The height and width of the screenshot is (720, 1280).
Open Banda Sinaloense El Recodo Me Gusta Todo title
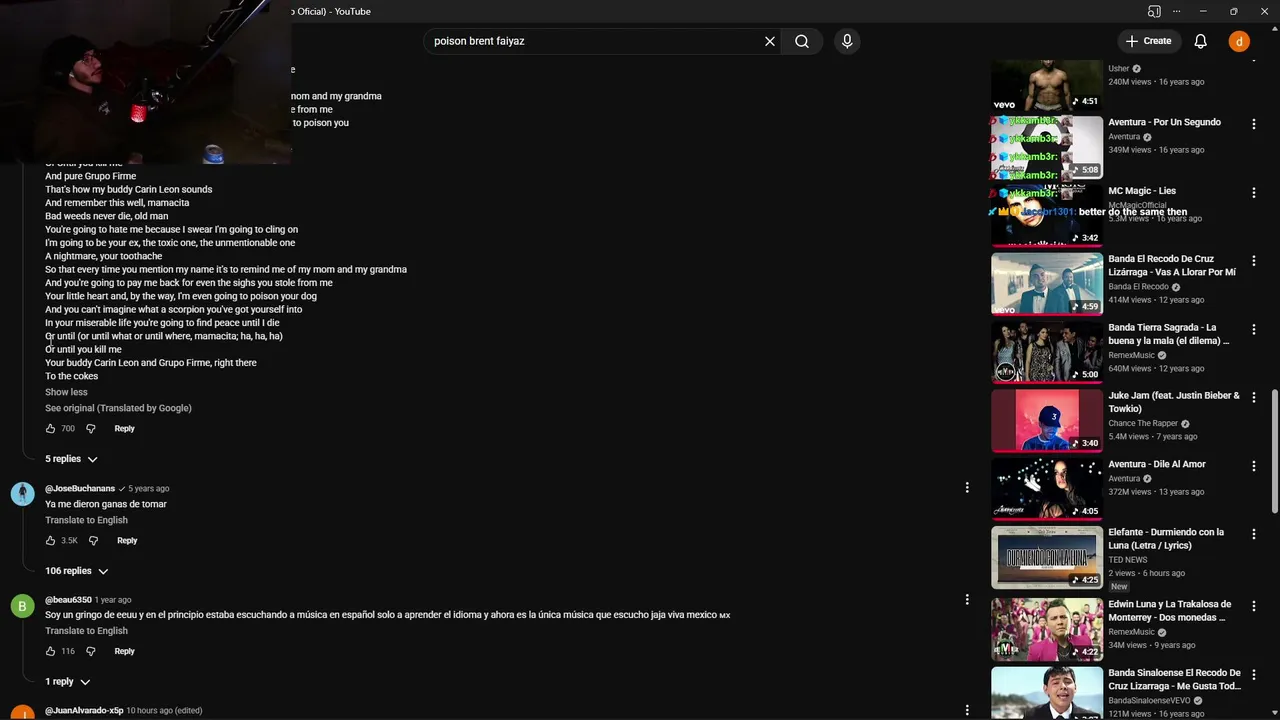pyautogui.click(x=1174, y=680)
